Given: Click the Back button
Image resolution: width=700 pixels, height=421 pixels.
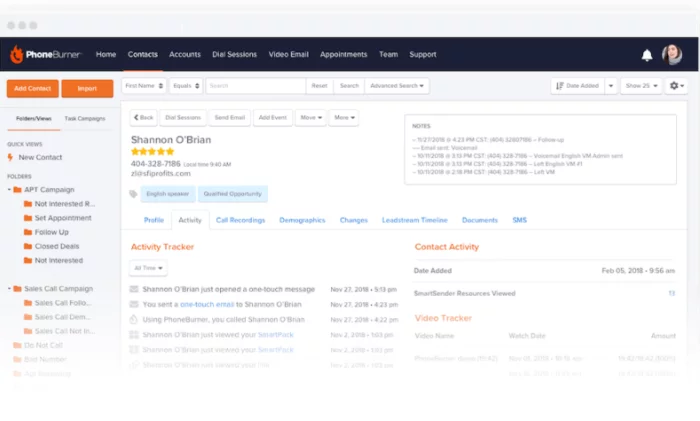Looking at the screenshot, I should 143,118.
